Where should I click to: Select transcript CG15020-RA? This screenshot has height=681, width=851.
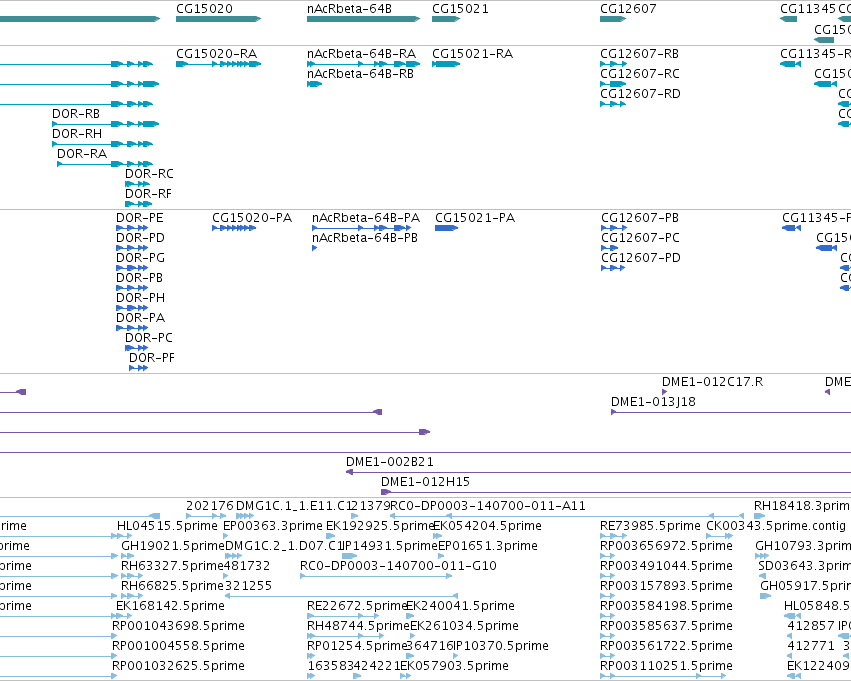tap(218, 64)
